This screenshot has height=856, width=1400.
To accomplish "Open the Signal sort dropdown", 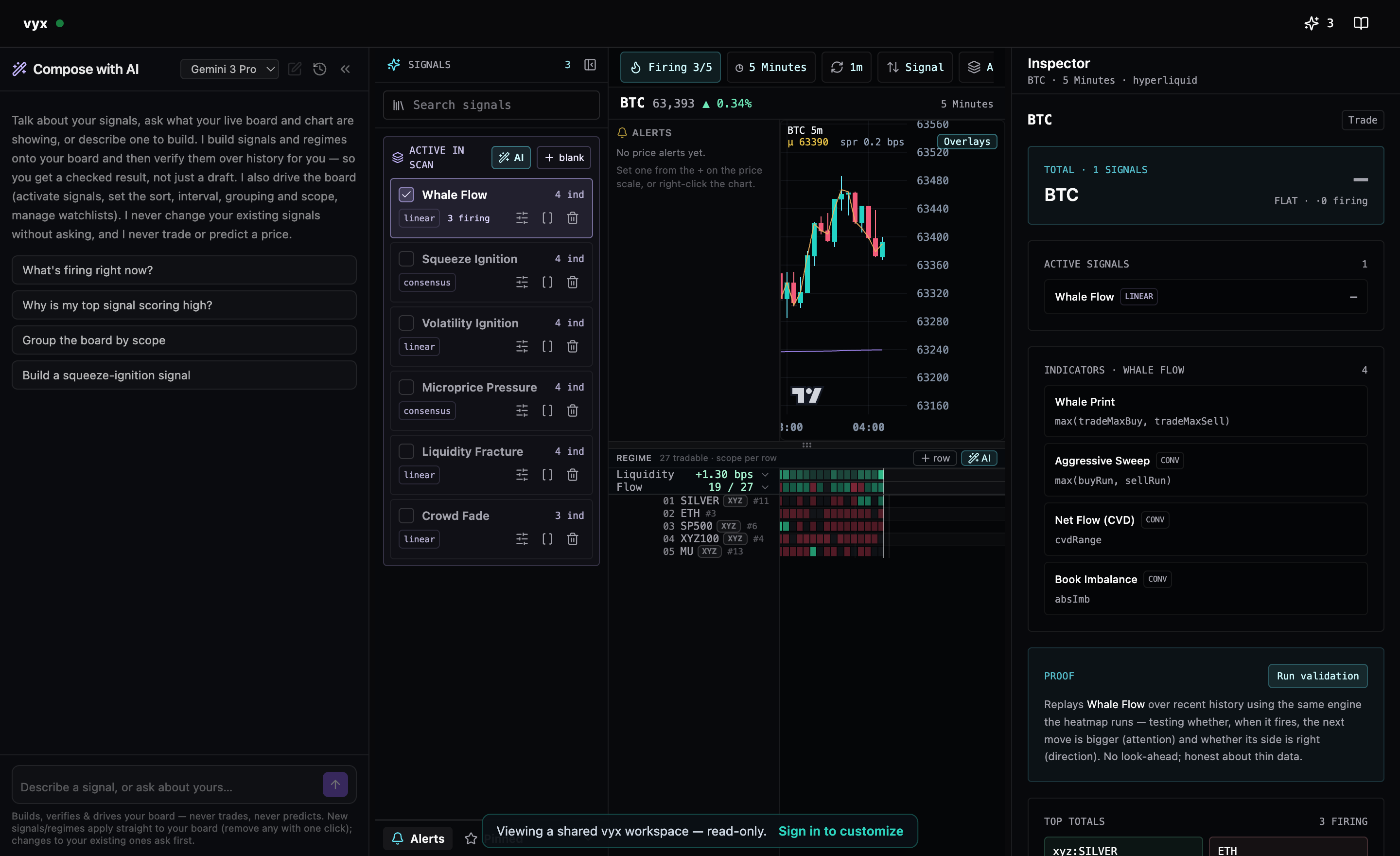I will coord(915,67).
